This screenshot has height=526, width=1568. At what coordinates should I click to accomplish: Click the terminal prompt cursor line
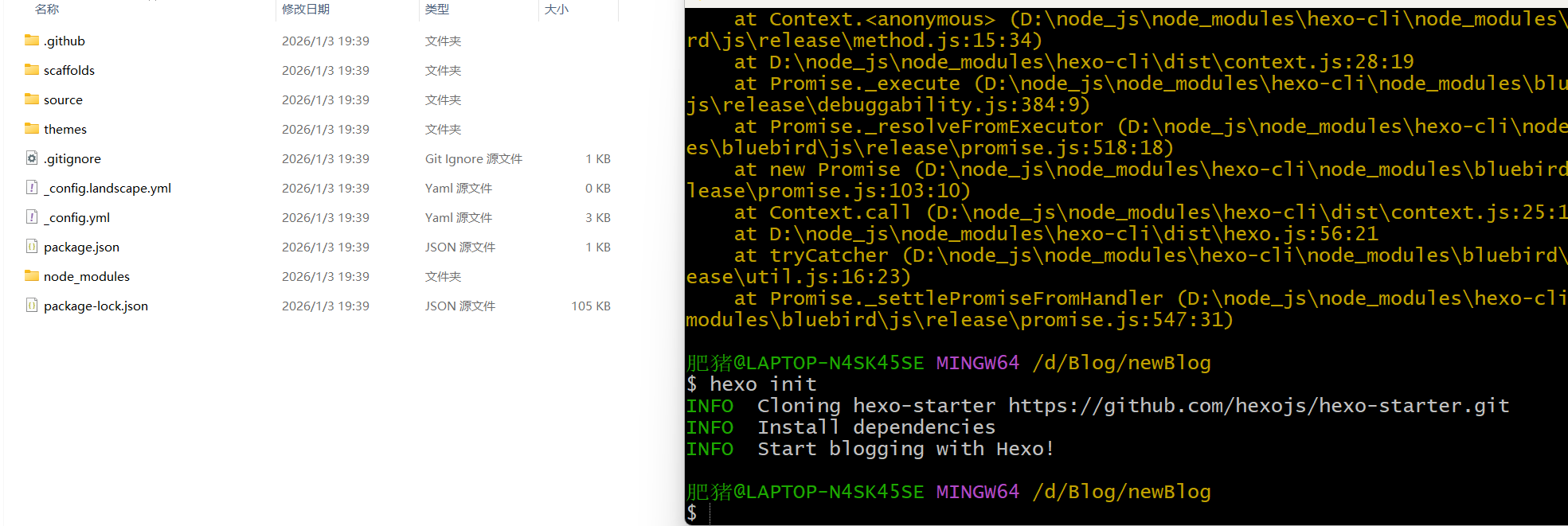click(x=1126, y=513)
